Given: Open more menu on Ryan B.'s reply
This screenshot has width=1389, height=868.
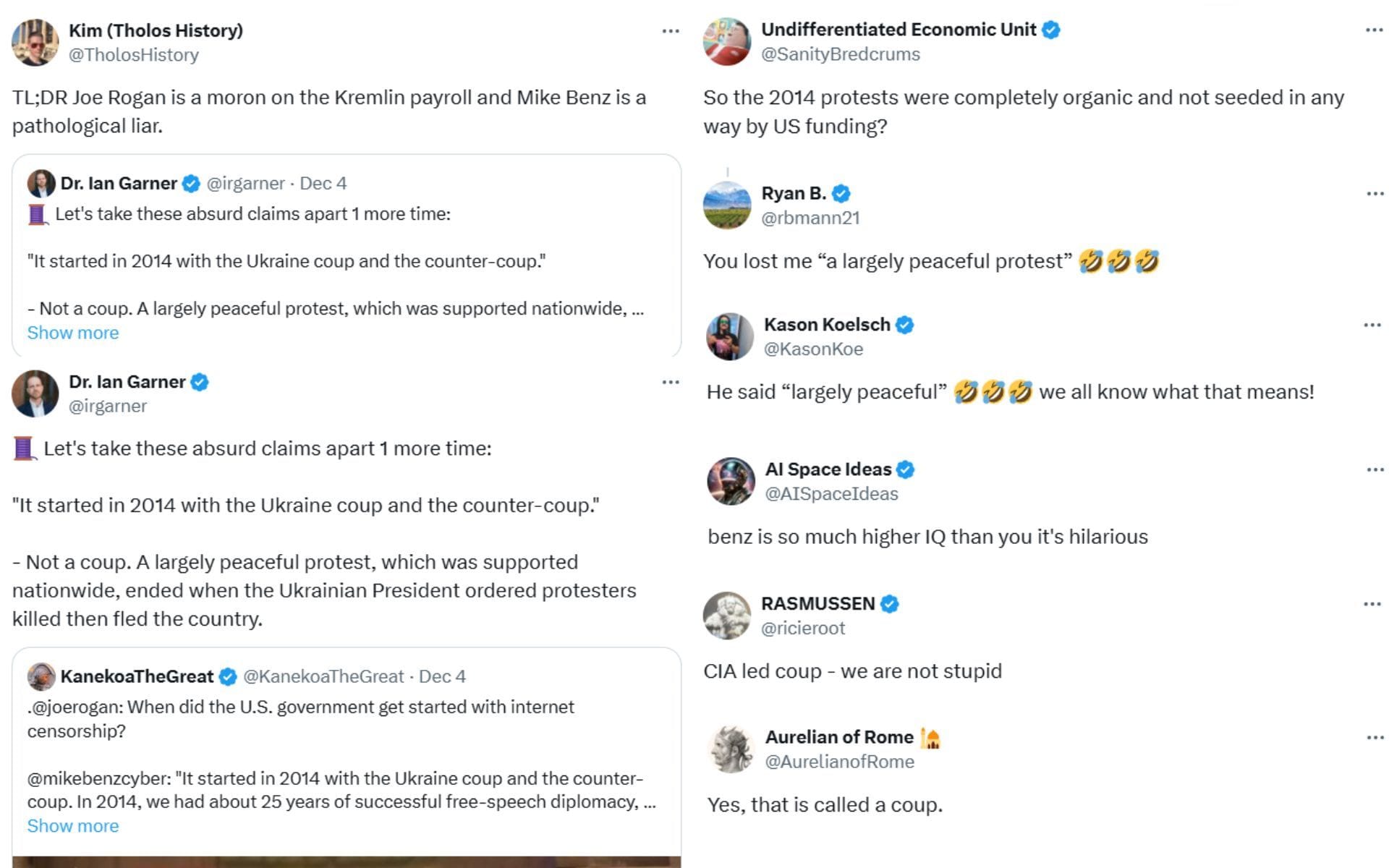Looking at the screenshot, I should click(1375, 194).
